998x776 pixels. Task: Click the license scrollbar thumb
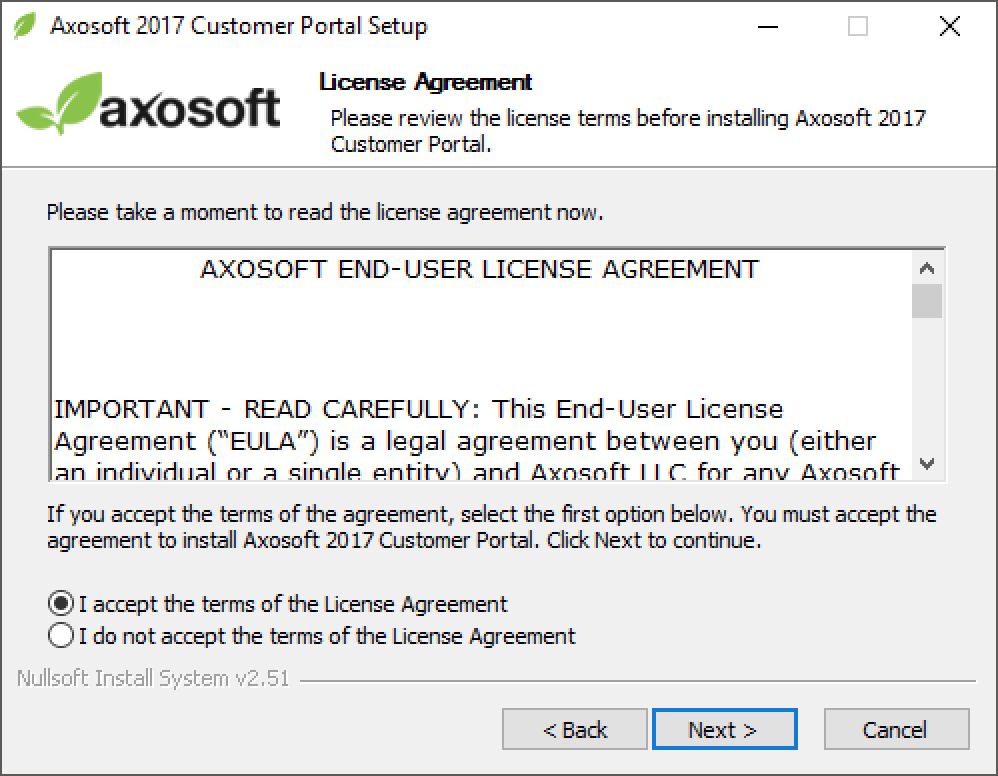[927, 300]
